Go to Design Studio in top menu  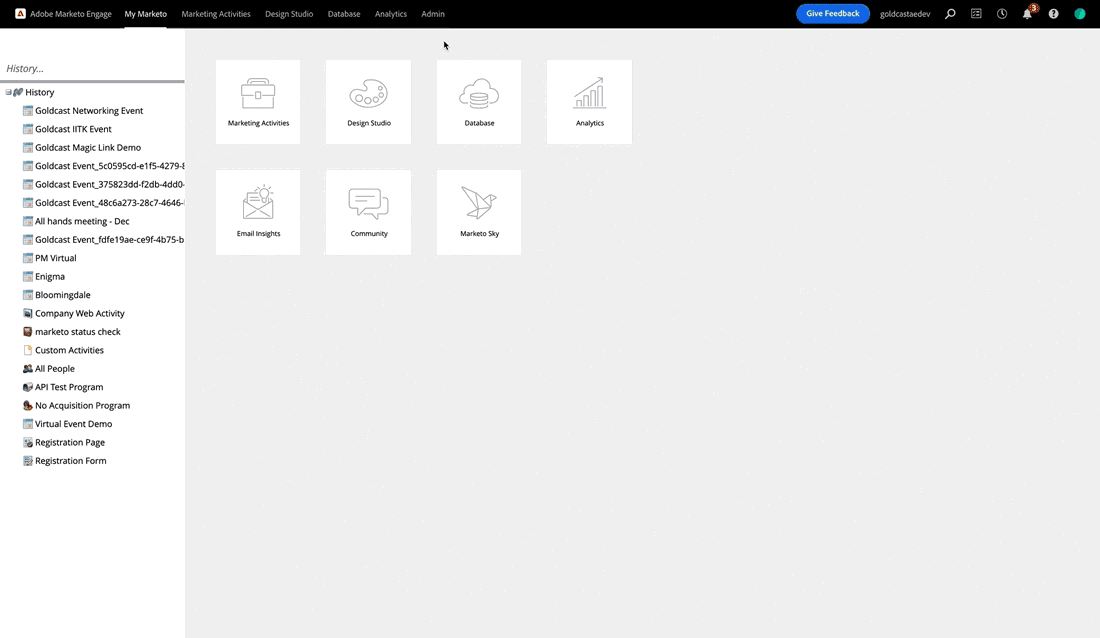pyautogui.click(x=289, y=13)
